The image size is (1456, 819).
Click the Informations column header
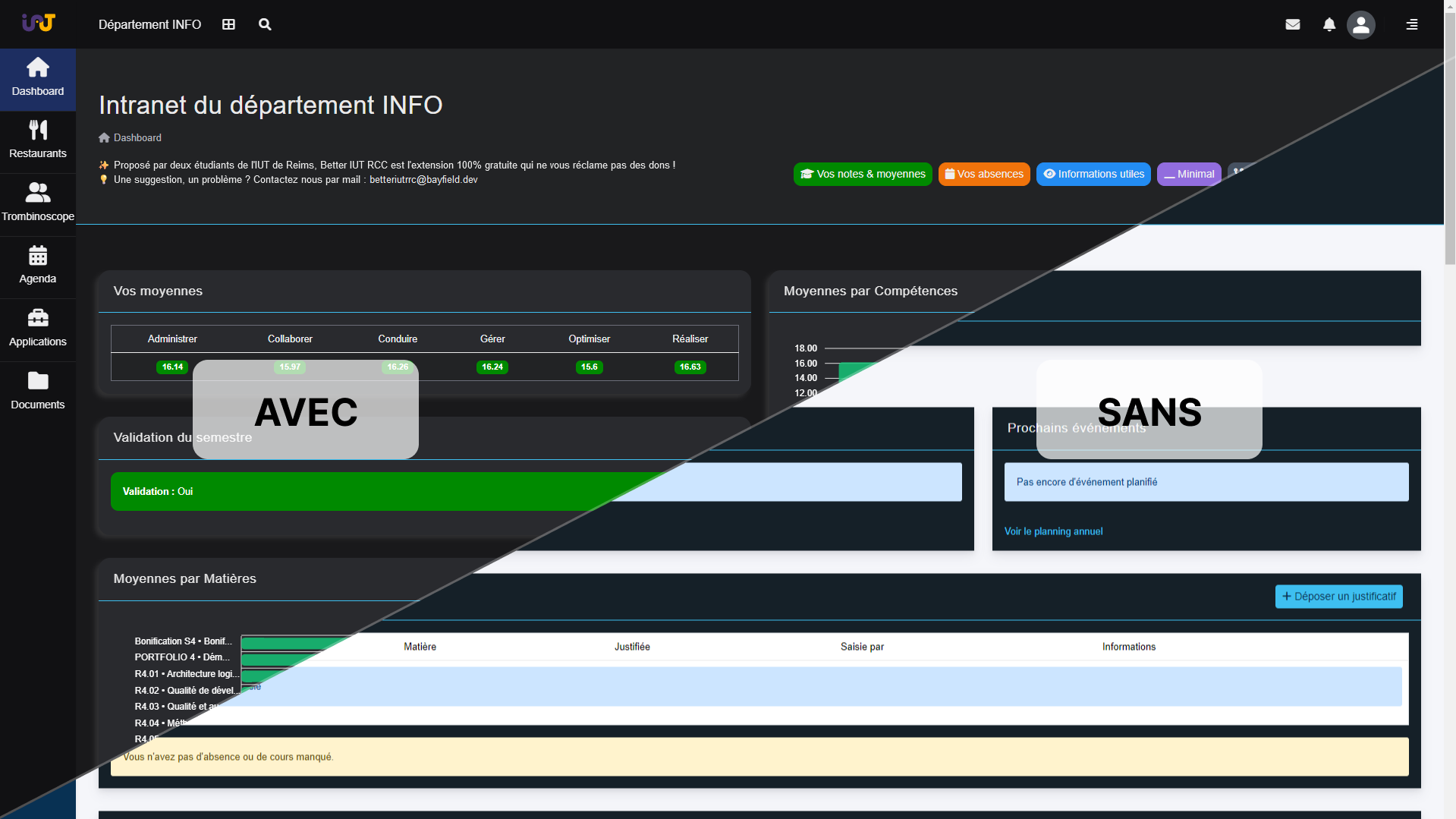click(1129, 647)
